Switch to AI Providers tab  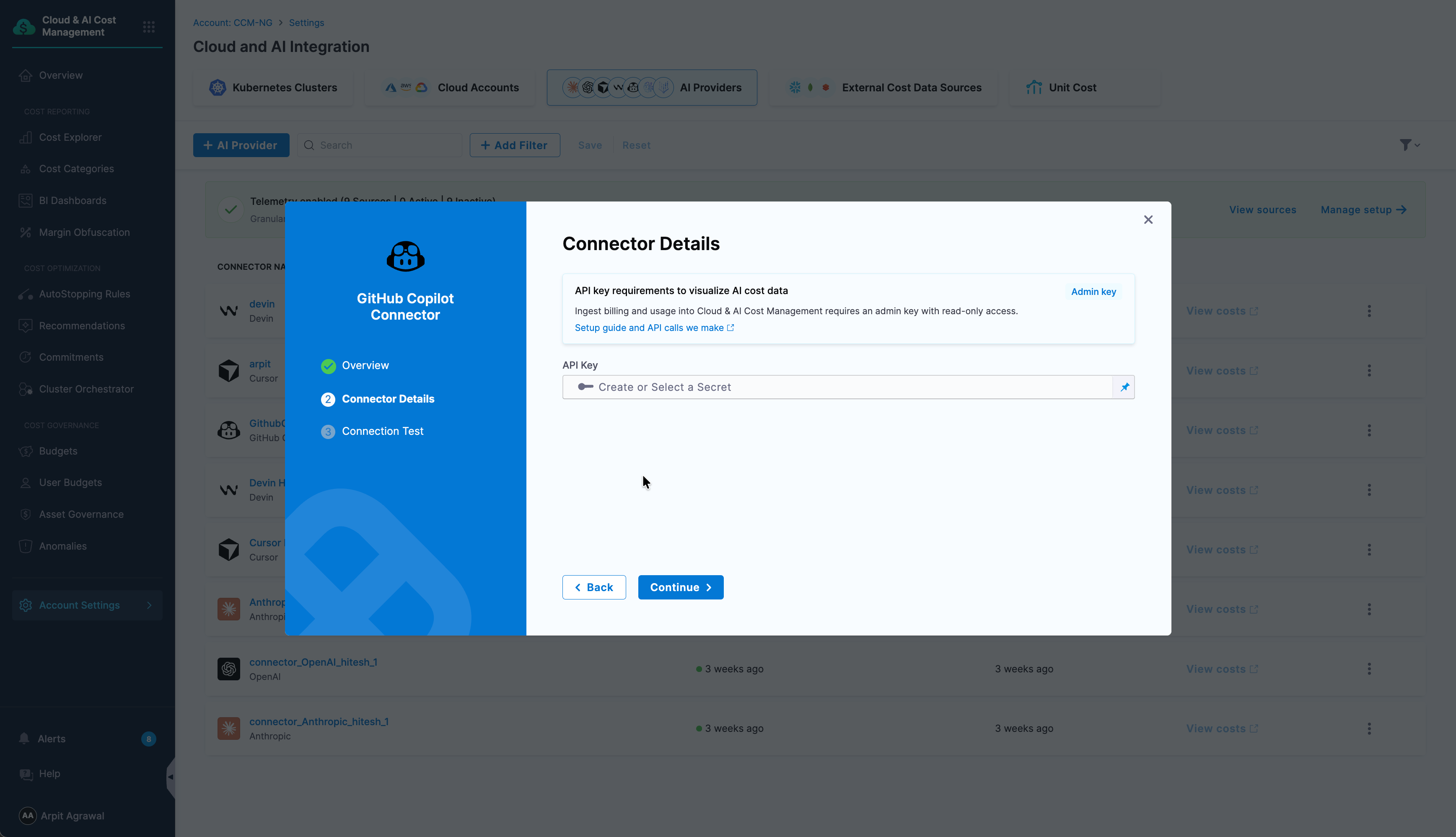point(652,88)
